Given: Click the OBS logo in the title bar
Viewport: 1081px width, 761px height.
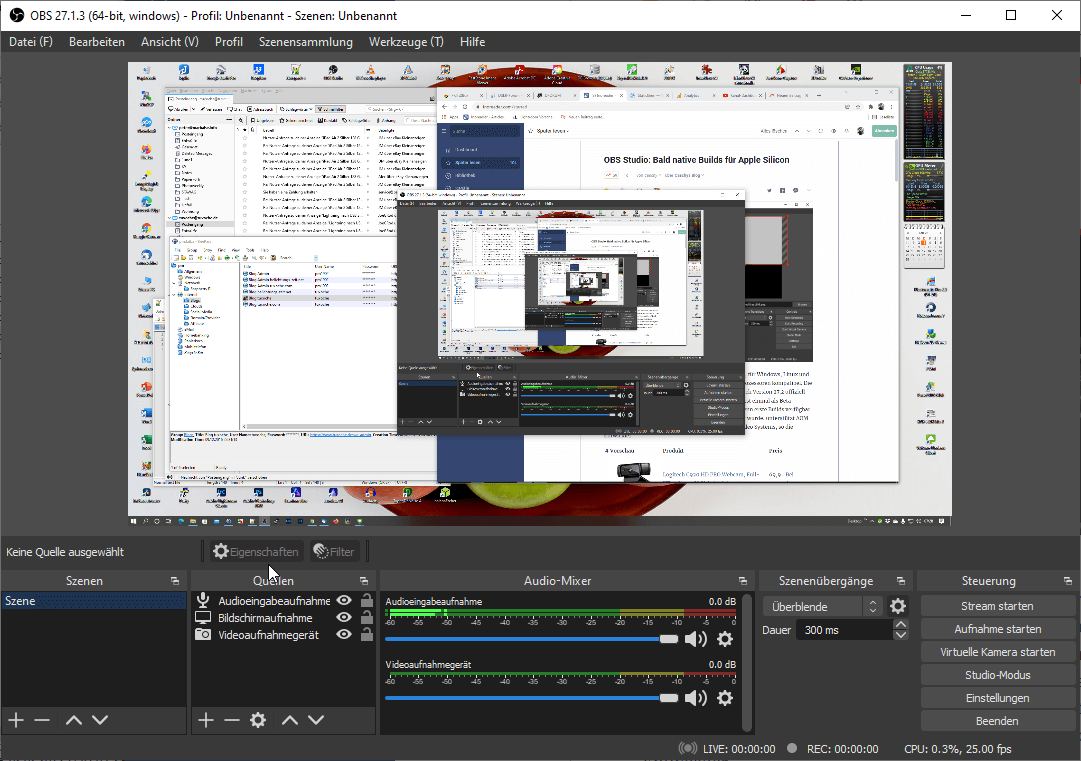Looking at the screenshot, I should [x=17, y=15].
